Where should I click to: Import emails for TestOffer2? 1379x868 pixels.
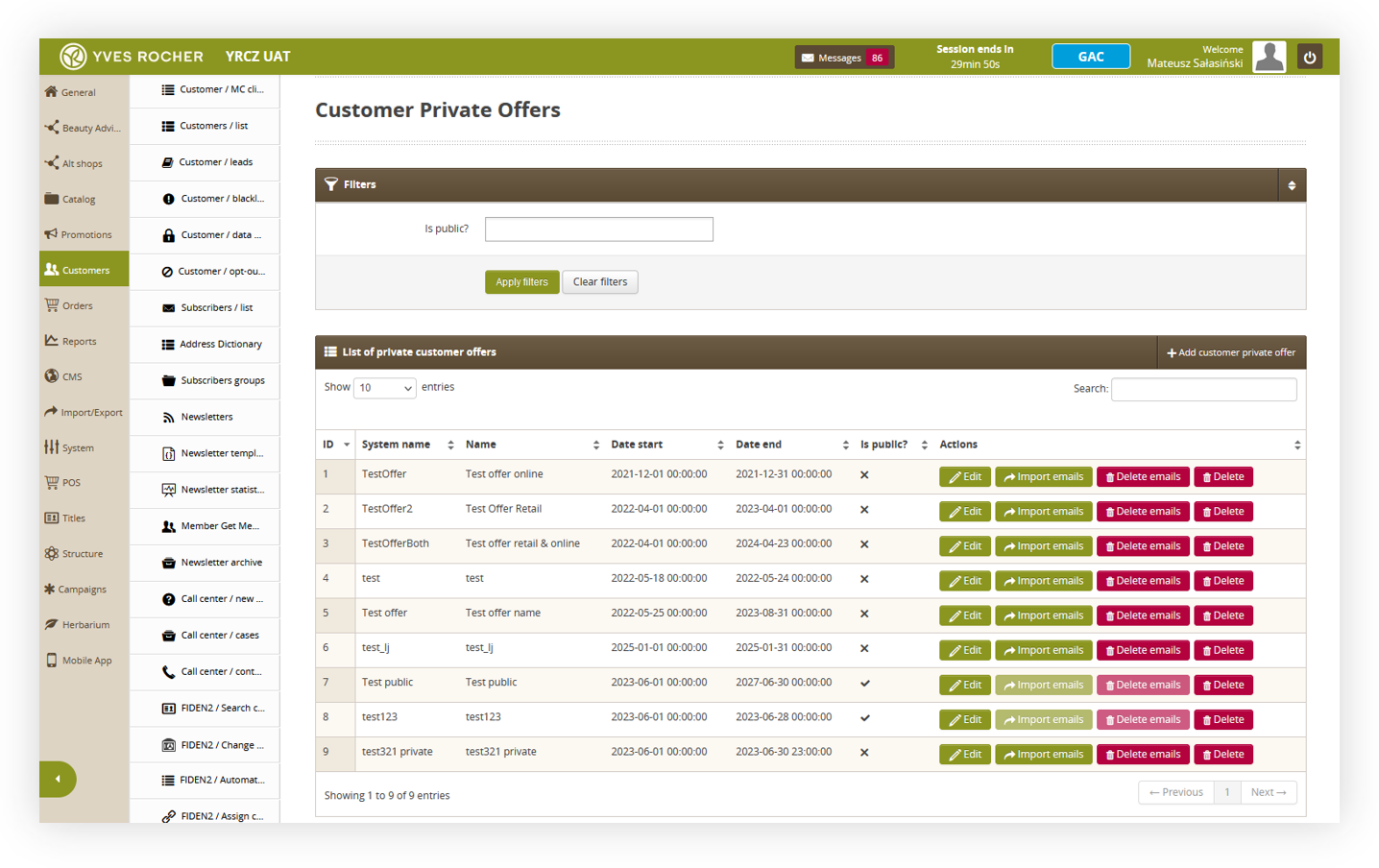click(1044, 512)
